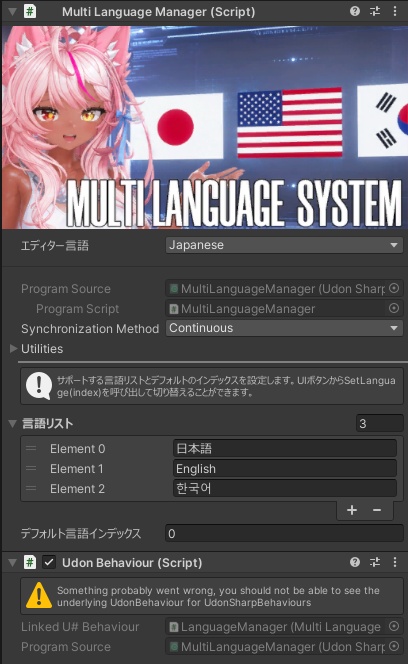This screenshot has height=664, width=408.
Task: Collapse the Udon Behaviour component foldout
Action: (13, 562)
